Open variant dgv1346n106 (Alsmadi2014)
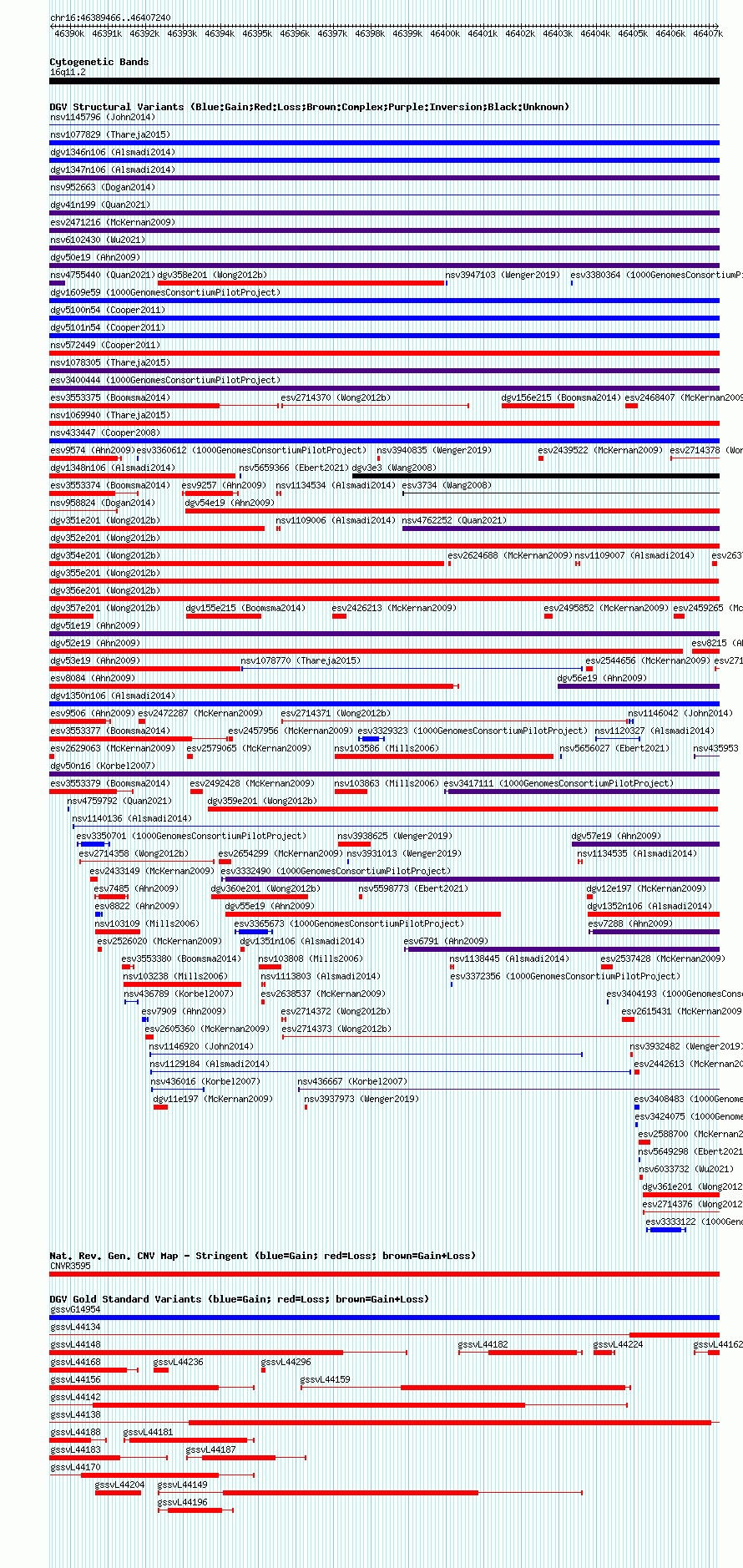The height and width of the screenshot is (1568, 743). tap(113, 152)
